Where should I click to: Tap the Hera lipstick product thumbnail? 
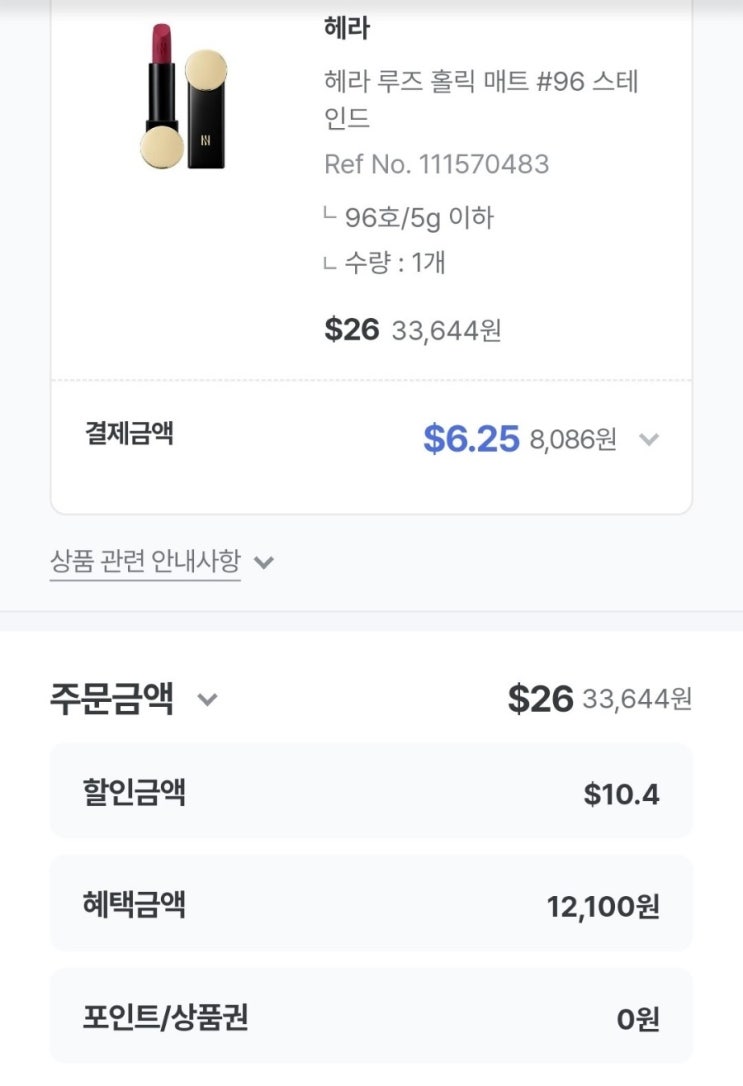coord(184,97)
